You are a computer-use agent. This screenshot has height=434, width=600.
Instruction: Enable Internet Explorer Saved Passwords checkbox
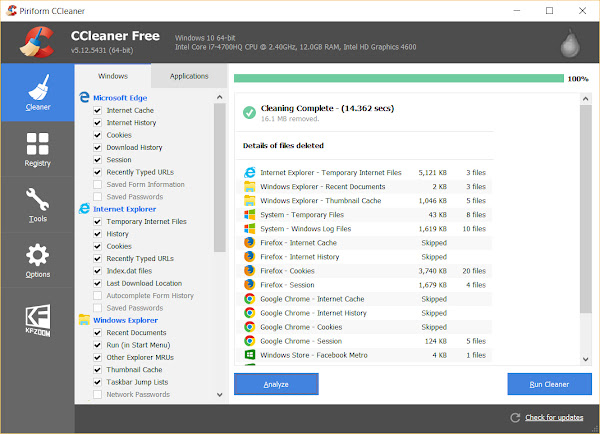[98, 308]
